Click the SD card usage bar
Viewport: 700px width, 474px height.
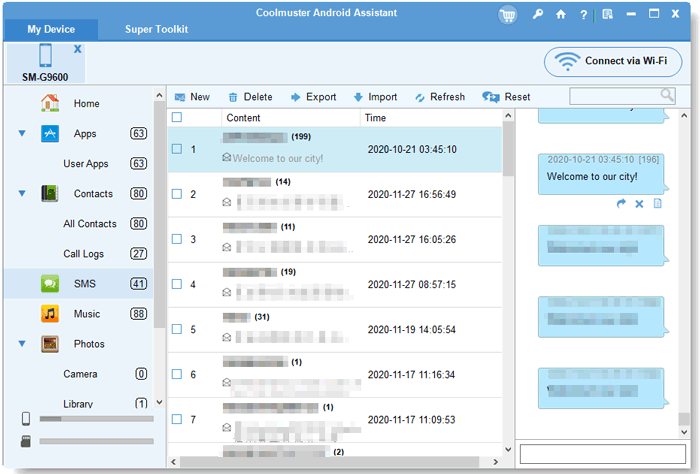[x=96, y=441]
